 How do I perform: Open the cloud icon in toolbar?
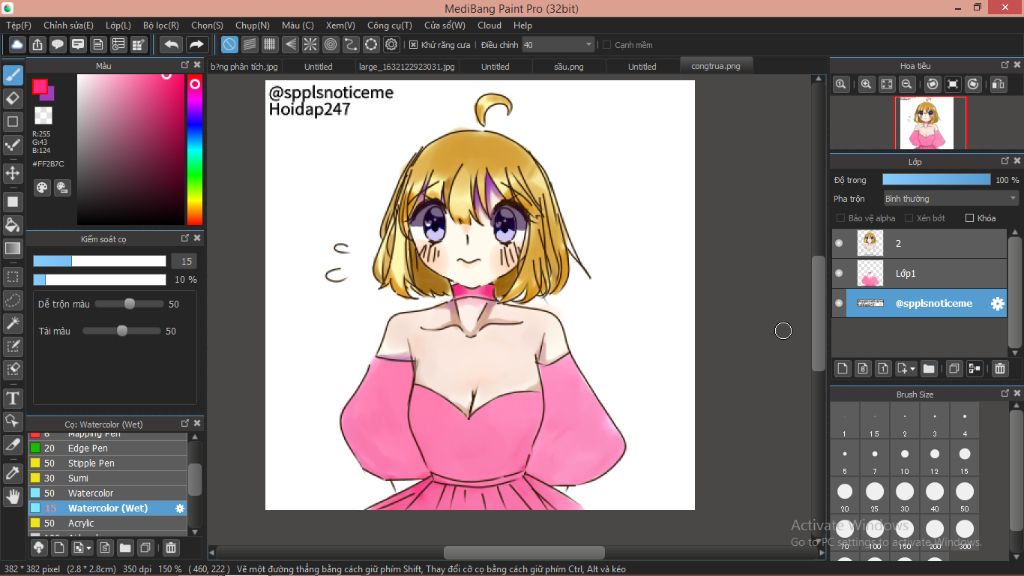click(x=17, y=44)
